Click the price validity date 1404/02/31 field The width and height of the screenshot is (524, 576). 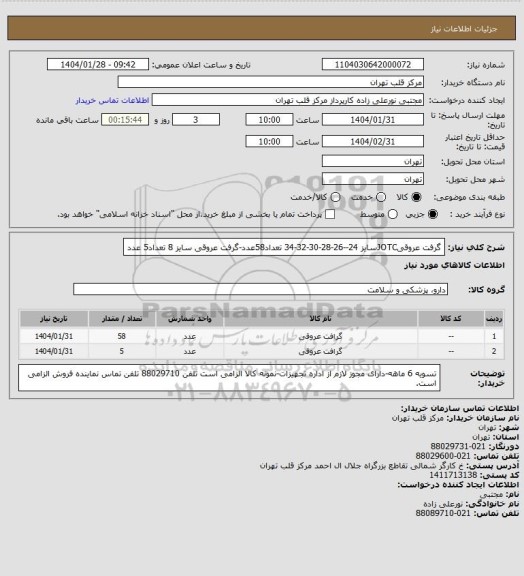[373, 141]
